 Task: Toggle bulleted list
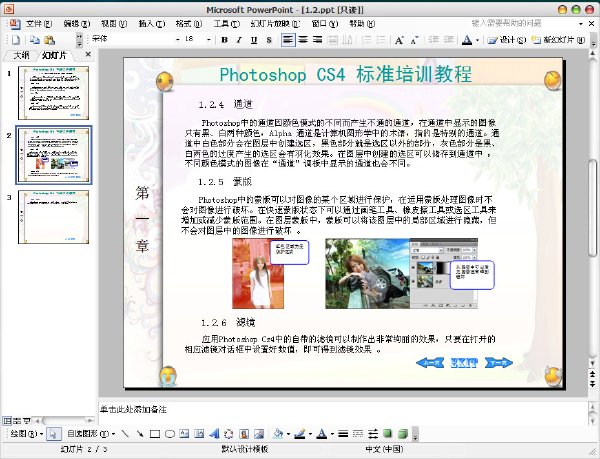pos(380,40)
